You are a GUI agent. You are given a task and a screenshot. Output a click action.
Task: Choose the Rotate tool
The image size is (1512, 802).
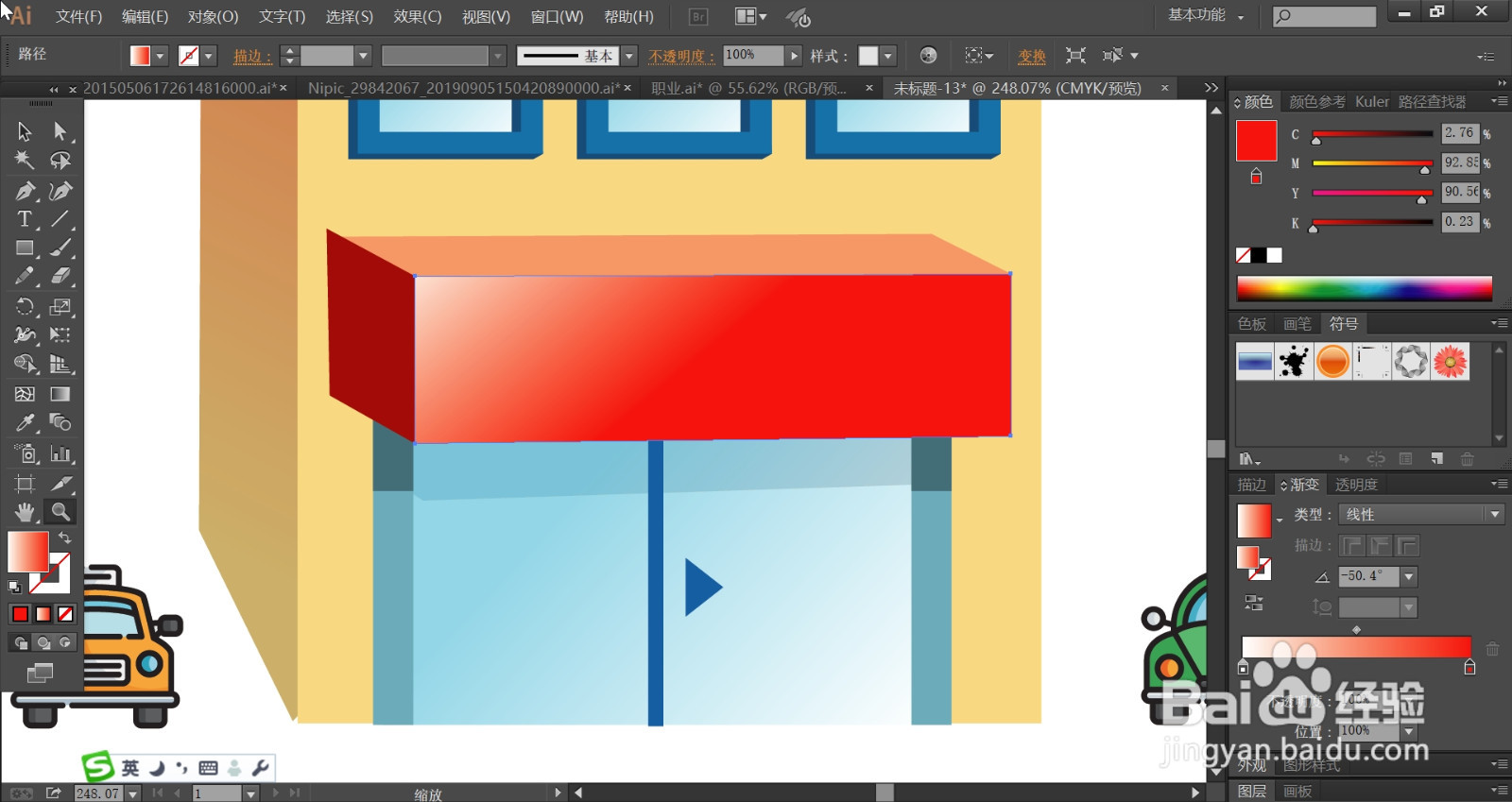[x=25, y=307]
